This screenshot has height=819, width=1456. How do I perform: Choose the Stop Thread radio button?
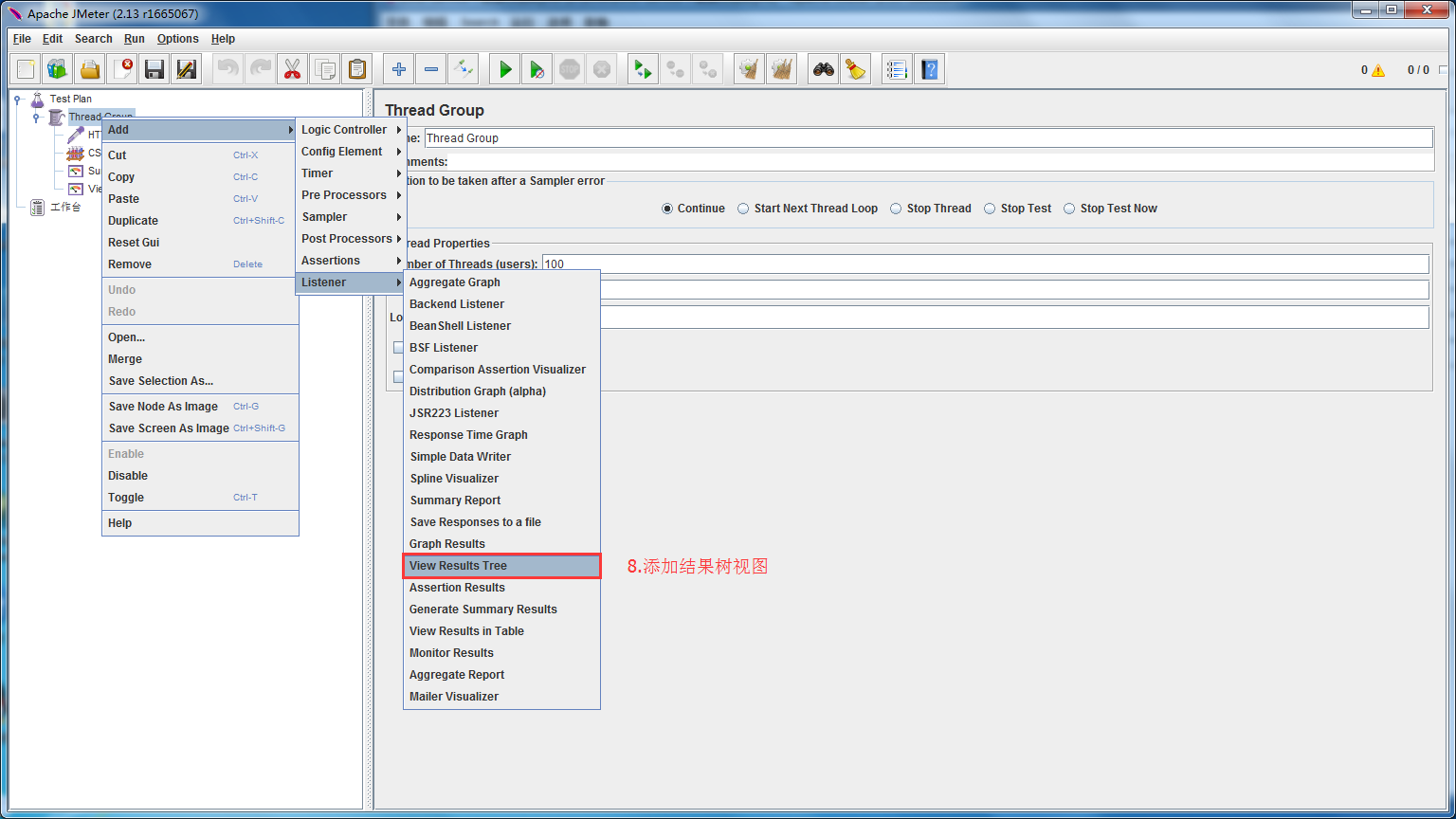pos(896,209)
